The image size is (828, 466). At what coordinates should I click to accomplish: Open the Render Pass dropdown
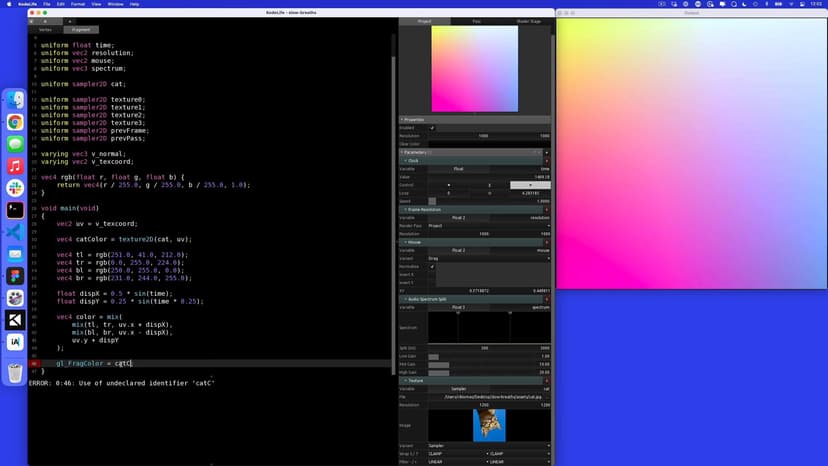click(x=489, y=226)
